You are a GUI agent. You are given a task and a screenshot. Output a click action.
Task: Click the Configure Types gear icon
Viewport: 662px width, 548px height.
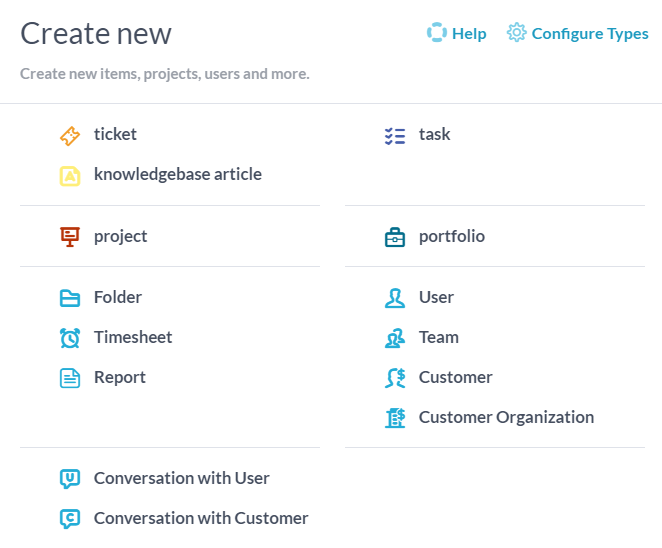tap(516, 33)
